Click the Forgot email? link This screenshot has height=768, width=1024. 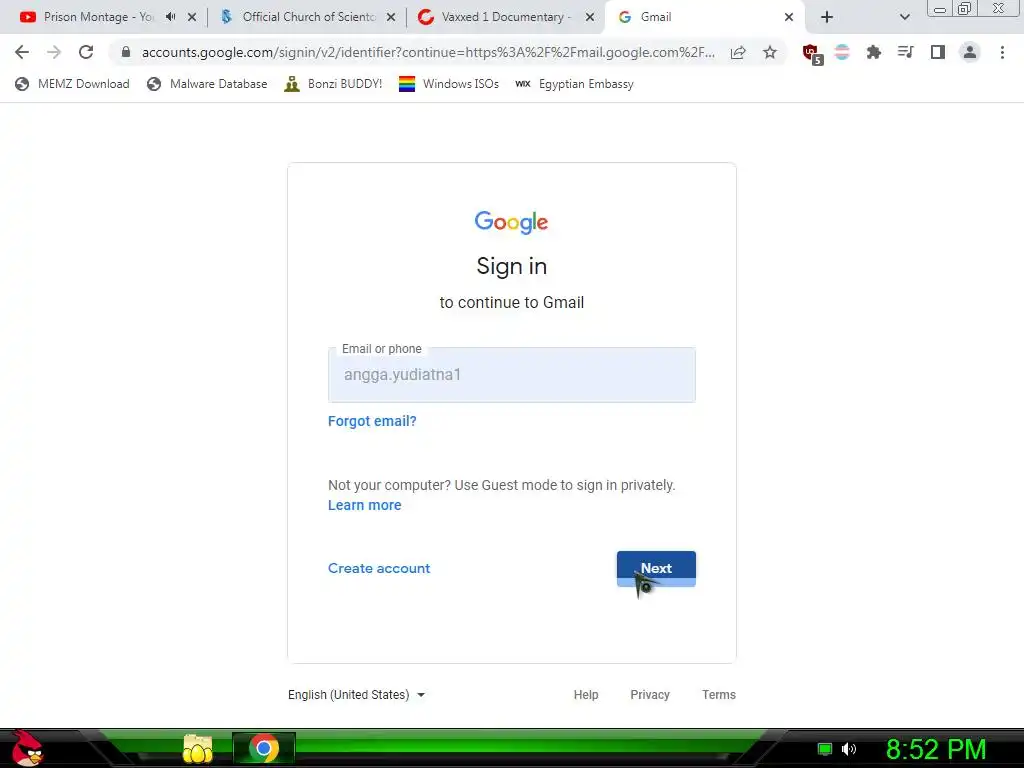tap(372, 421)
